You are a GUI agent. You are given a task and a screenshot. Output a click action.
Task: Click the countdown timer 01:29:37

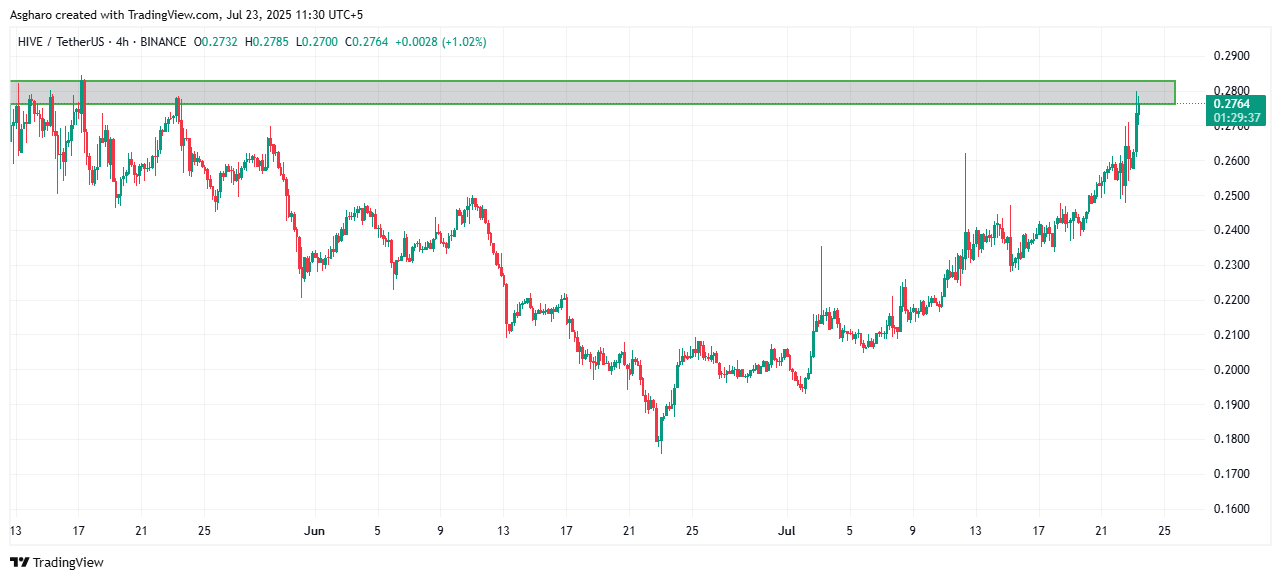pos(1236,117)
